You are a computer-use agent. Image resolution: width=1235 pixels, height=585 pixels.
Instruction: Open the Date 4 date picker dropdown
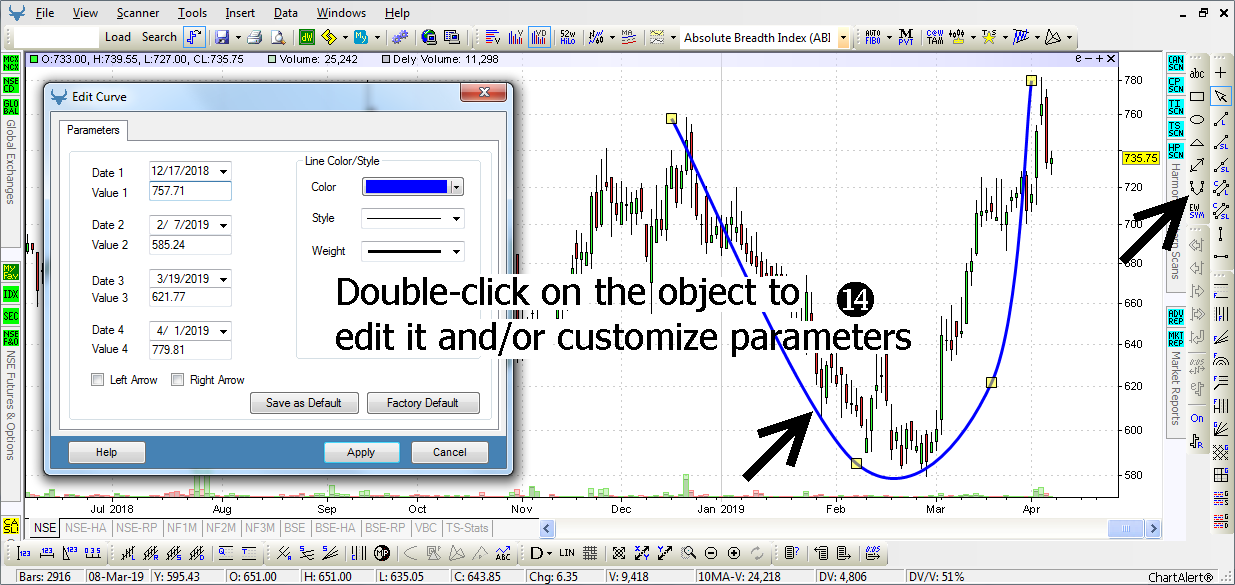coord(223,330)
